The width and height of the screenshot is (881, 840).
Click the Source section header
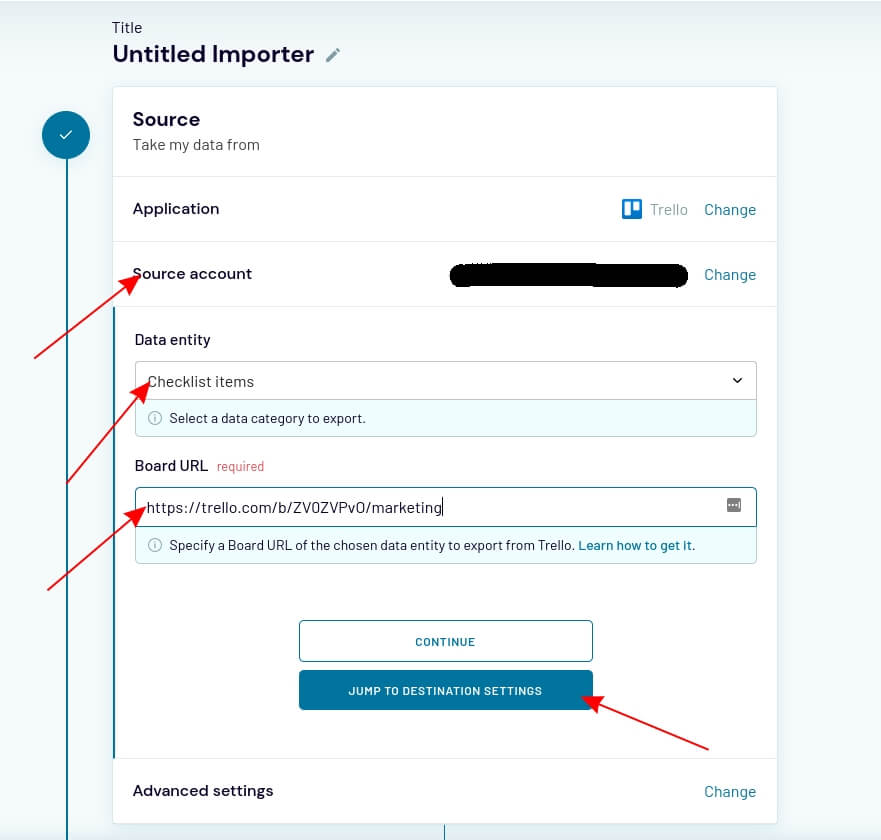point(166,120)
